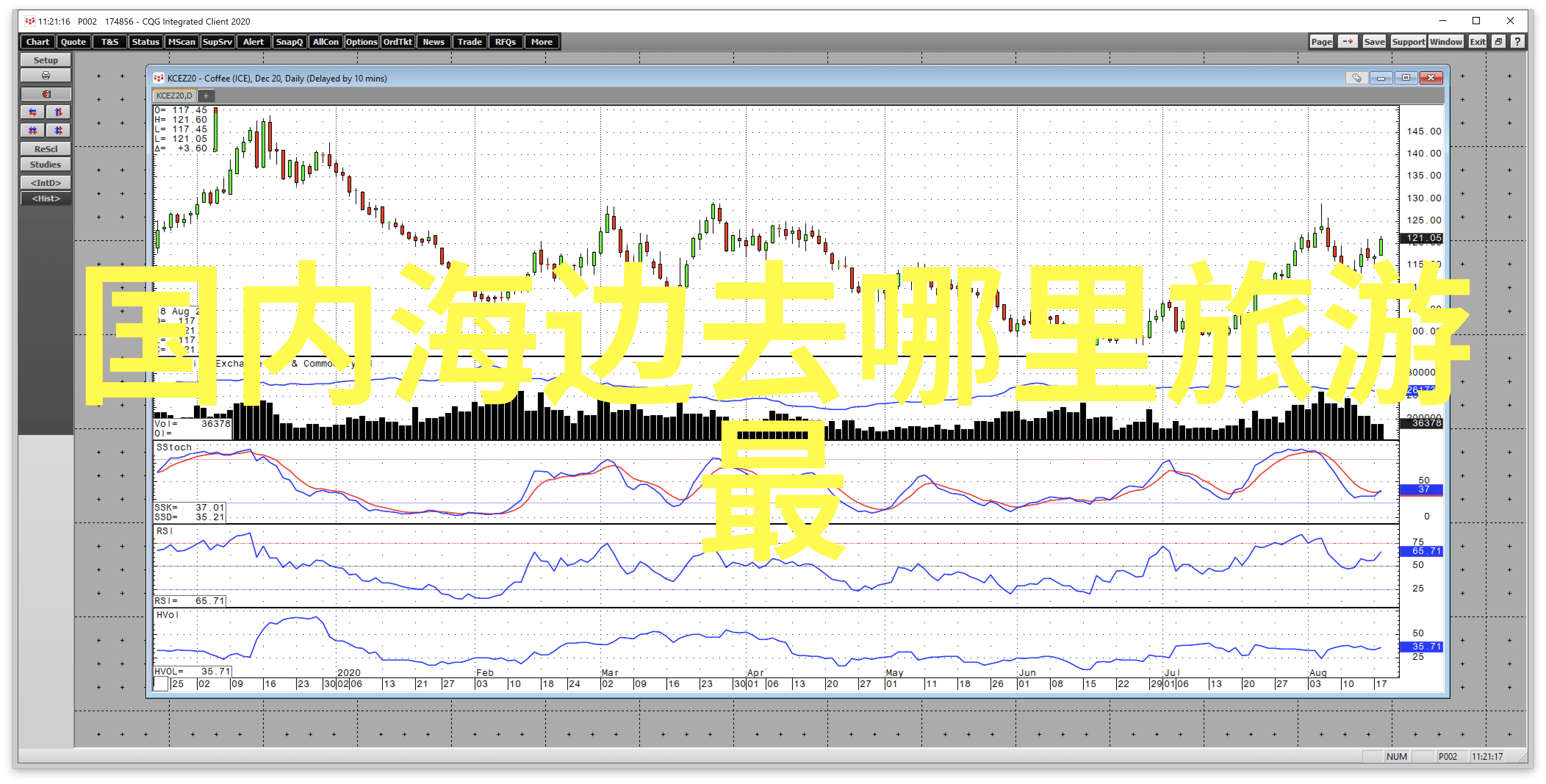Click the OrdTkt toolbar icon
The image size is (1546, 784).
click(x=398, y=42)
